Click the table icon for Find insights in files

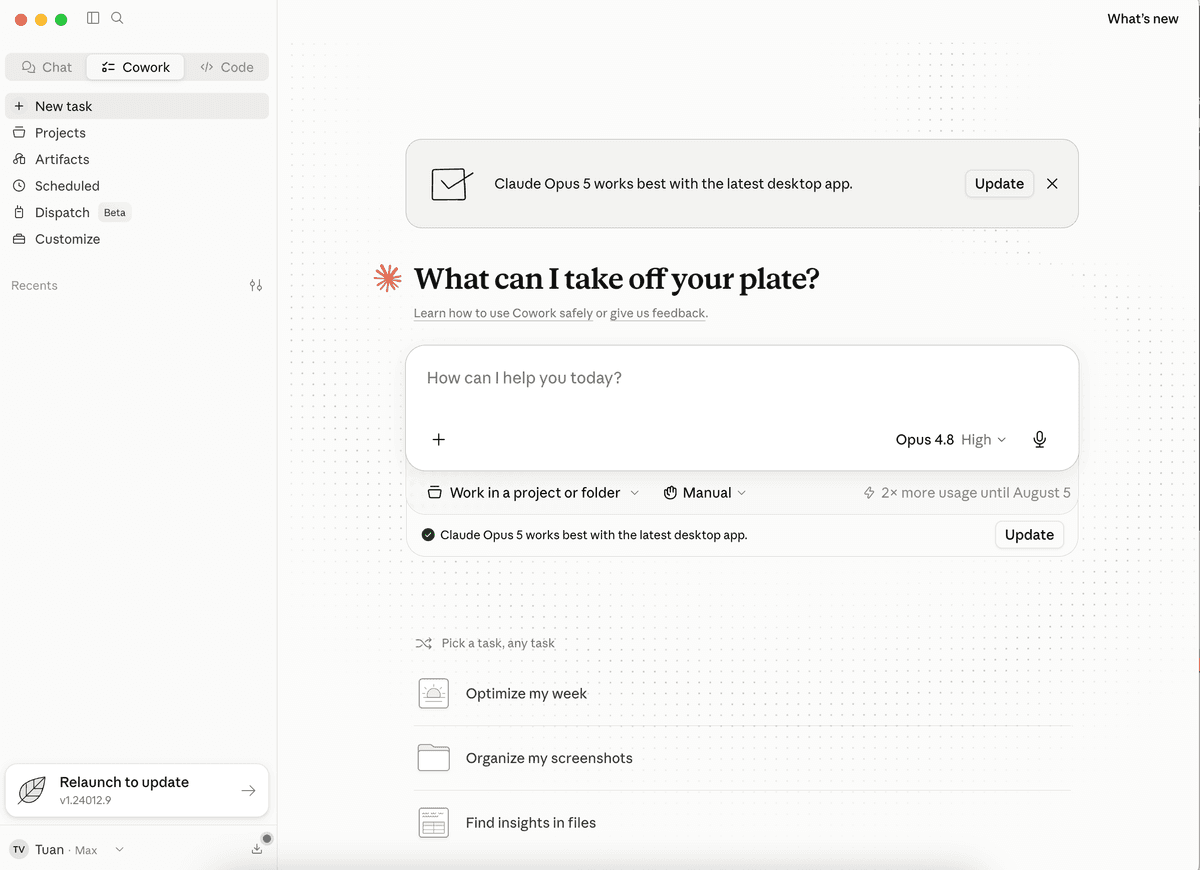(433, 823)
